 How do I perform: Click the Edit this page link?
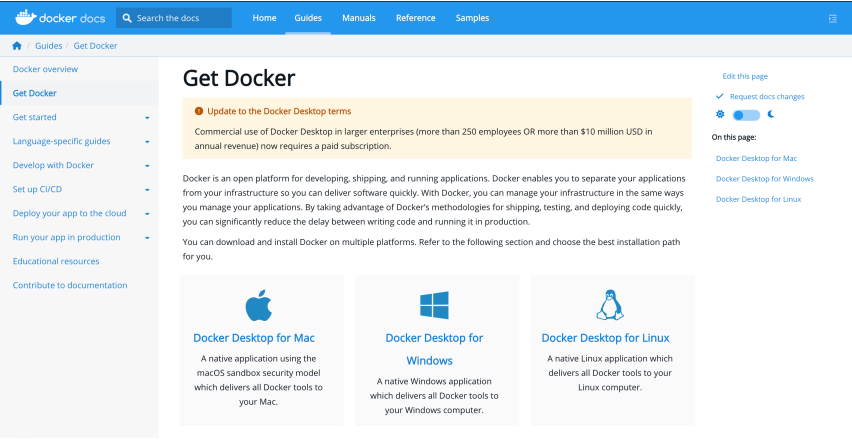point(745,76)
